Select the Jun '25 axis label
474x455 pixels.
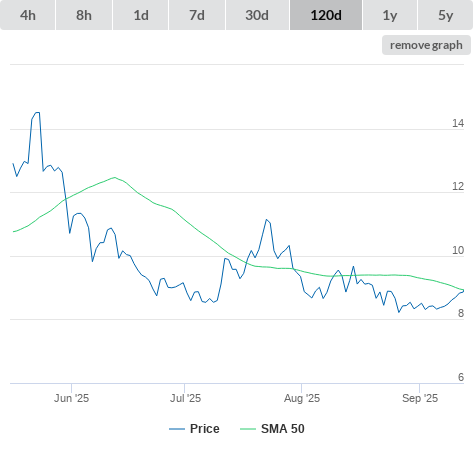[71, 398]
